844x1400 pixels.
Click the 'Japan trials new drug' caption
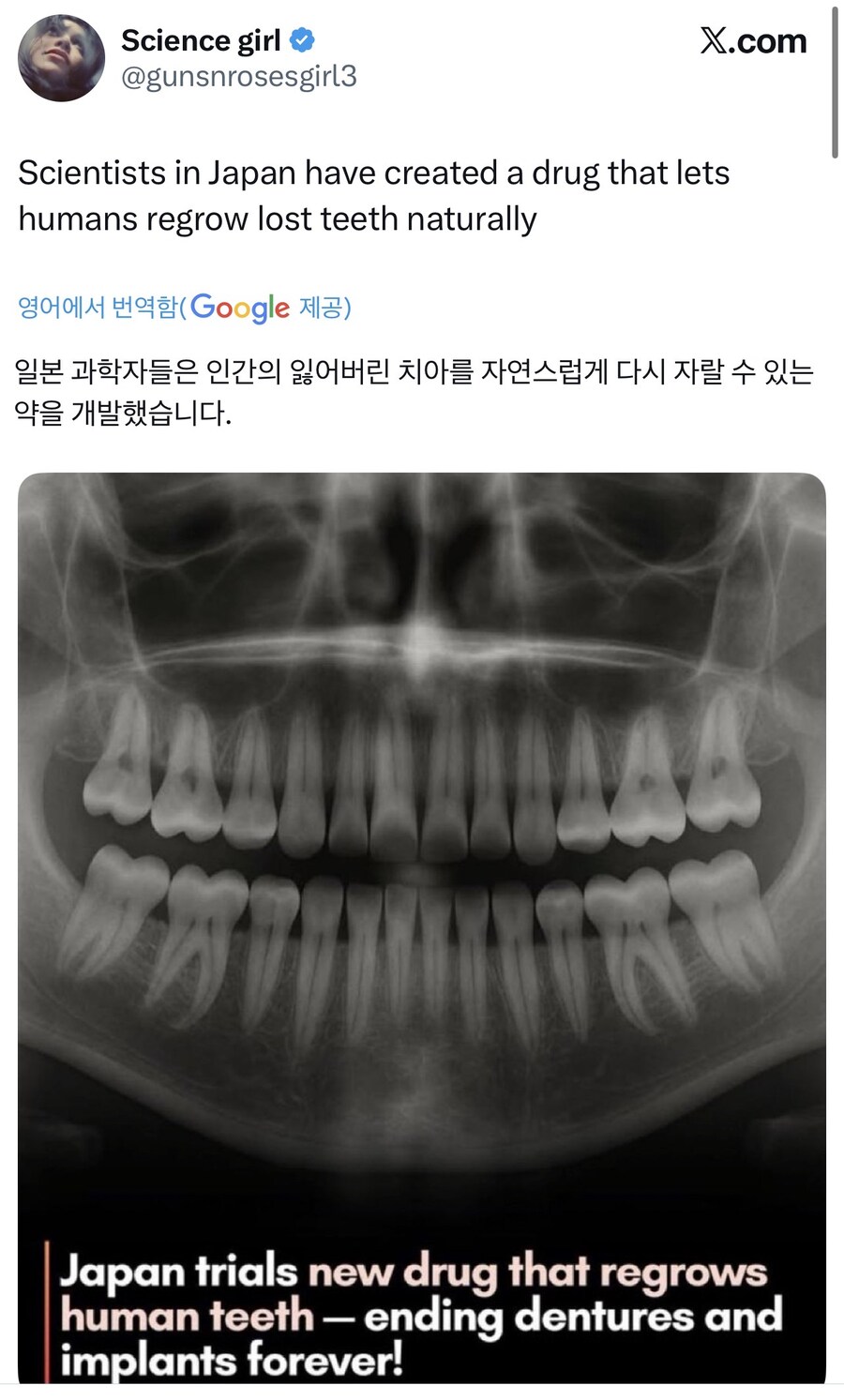pyautogui.click(x=421, y=1316)
